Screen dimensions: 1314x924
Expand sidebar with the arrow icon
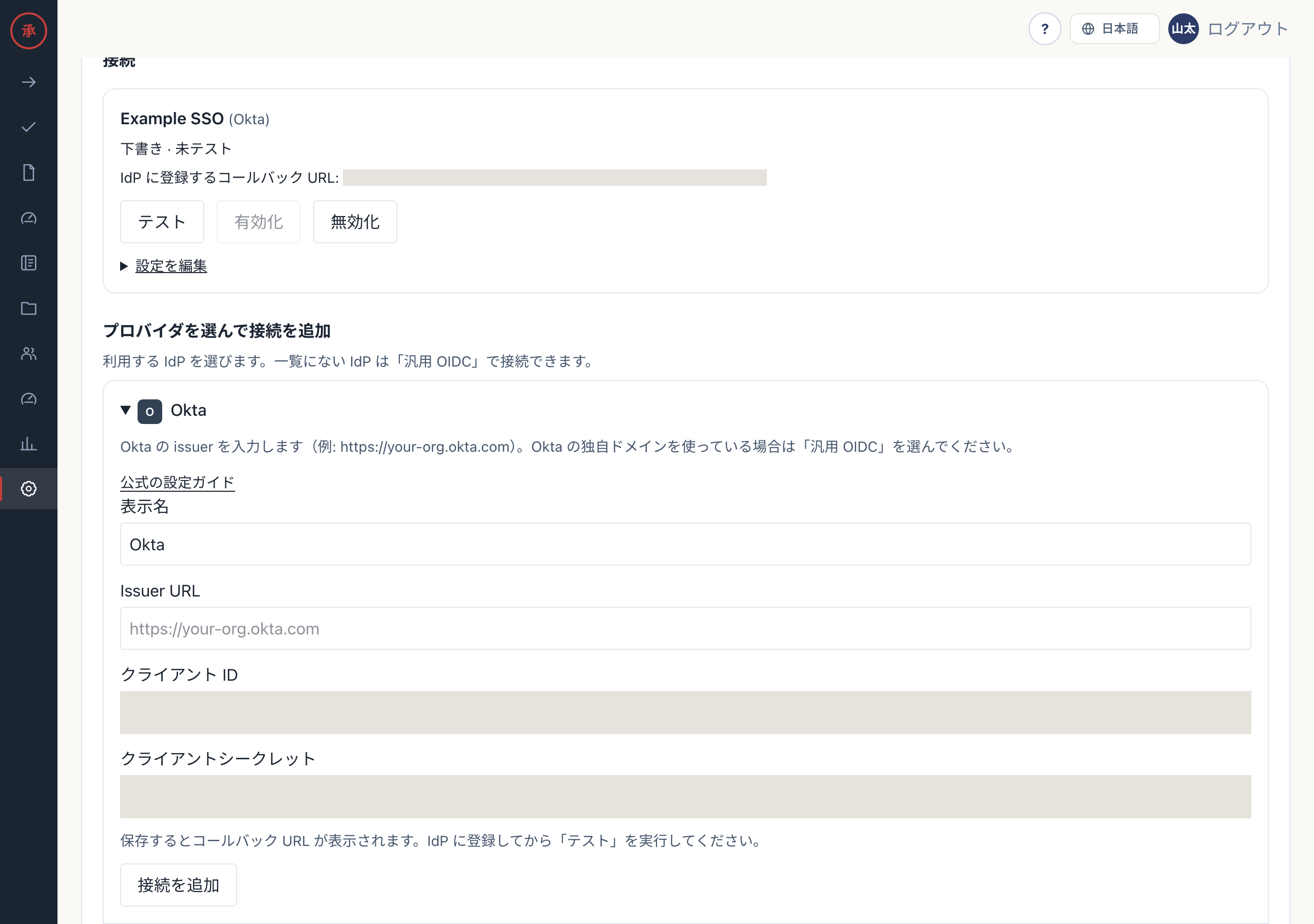tap(29, 83)
